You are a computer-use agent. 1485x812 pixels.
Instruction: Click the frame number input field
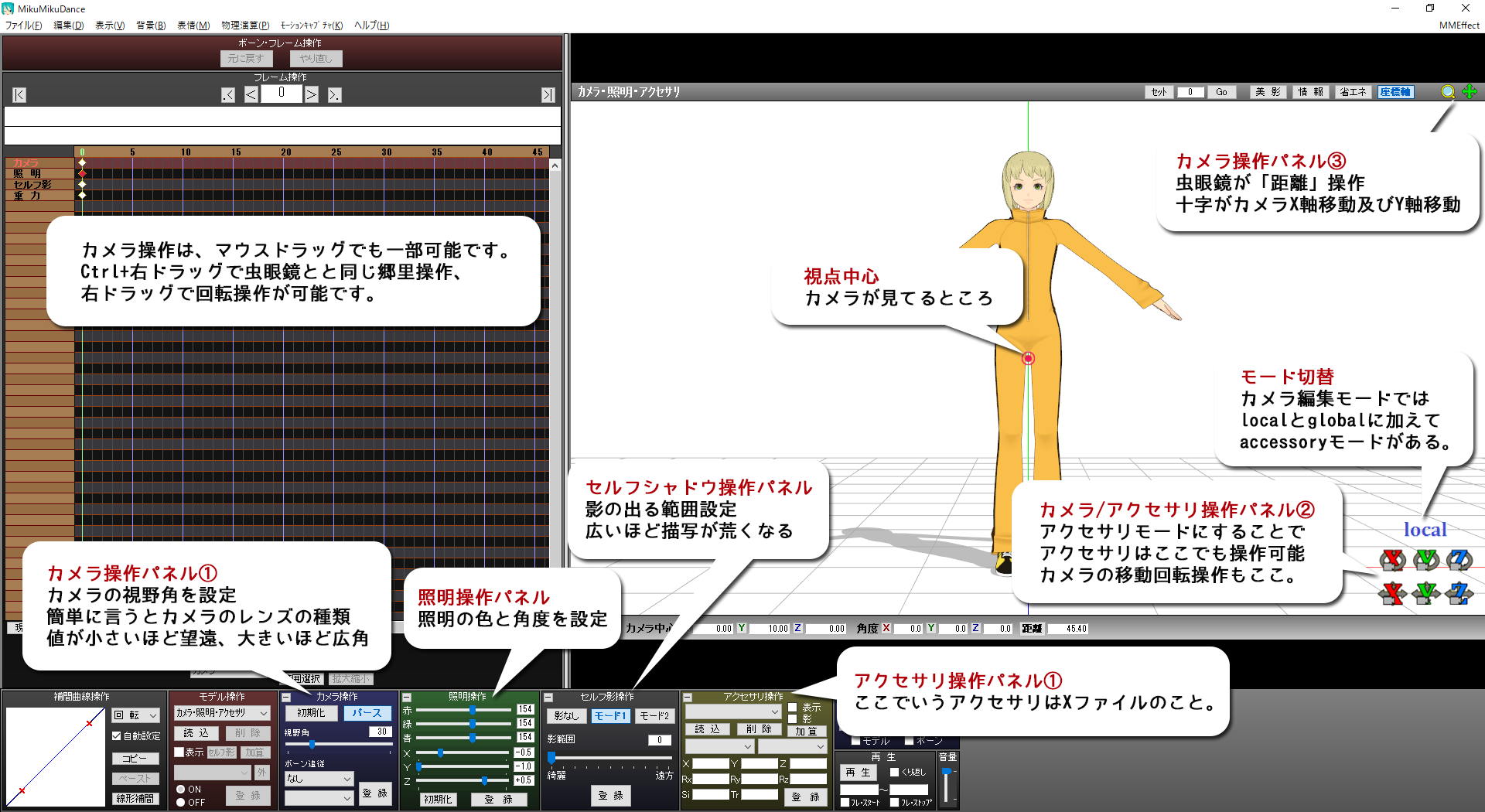pos(282,94)
